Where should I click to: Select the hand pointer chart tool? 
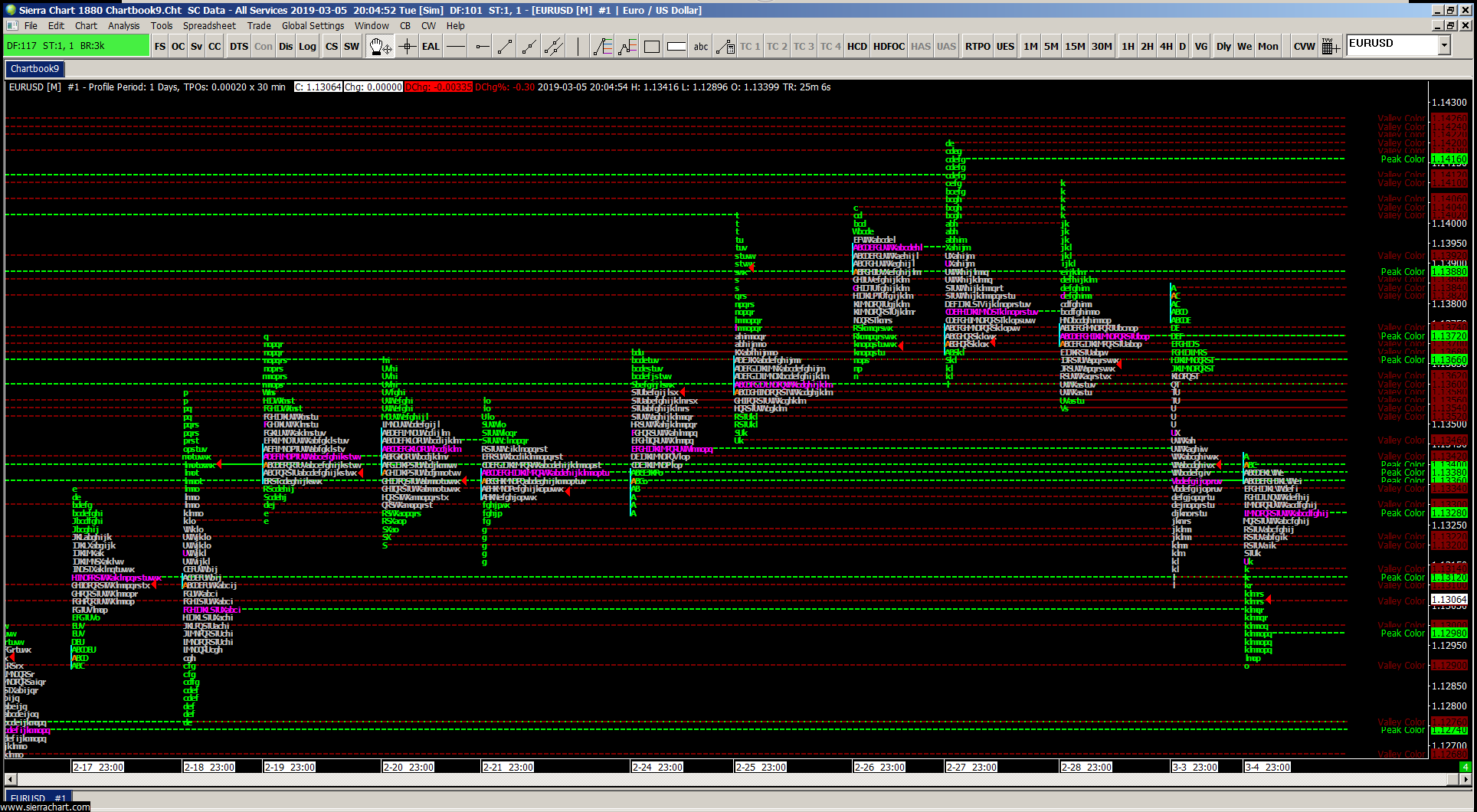coord(380,47)
